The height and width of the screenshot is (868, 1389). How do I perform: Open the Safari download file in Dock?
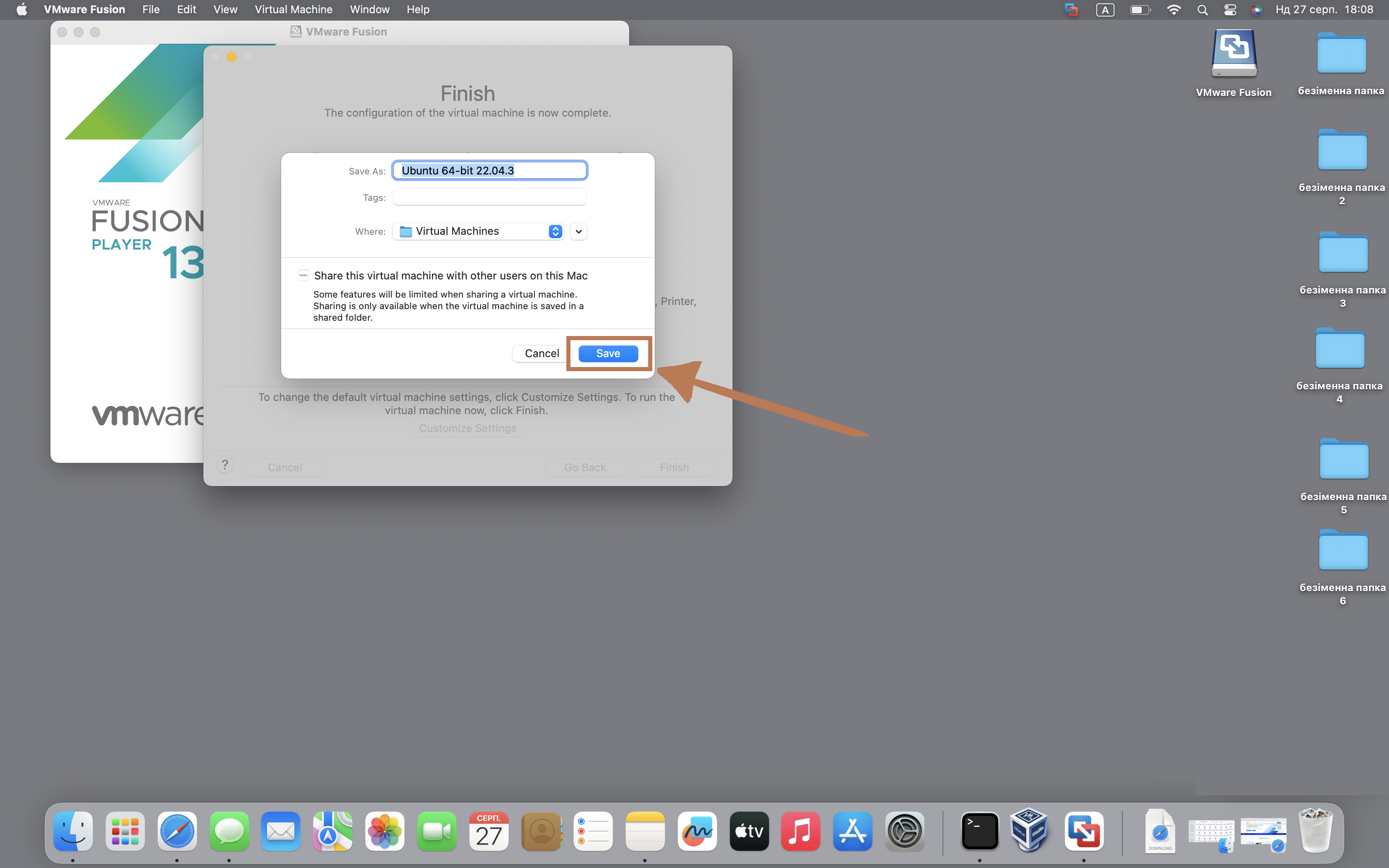(1160, 831)
